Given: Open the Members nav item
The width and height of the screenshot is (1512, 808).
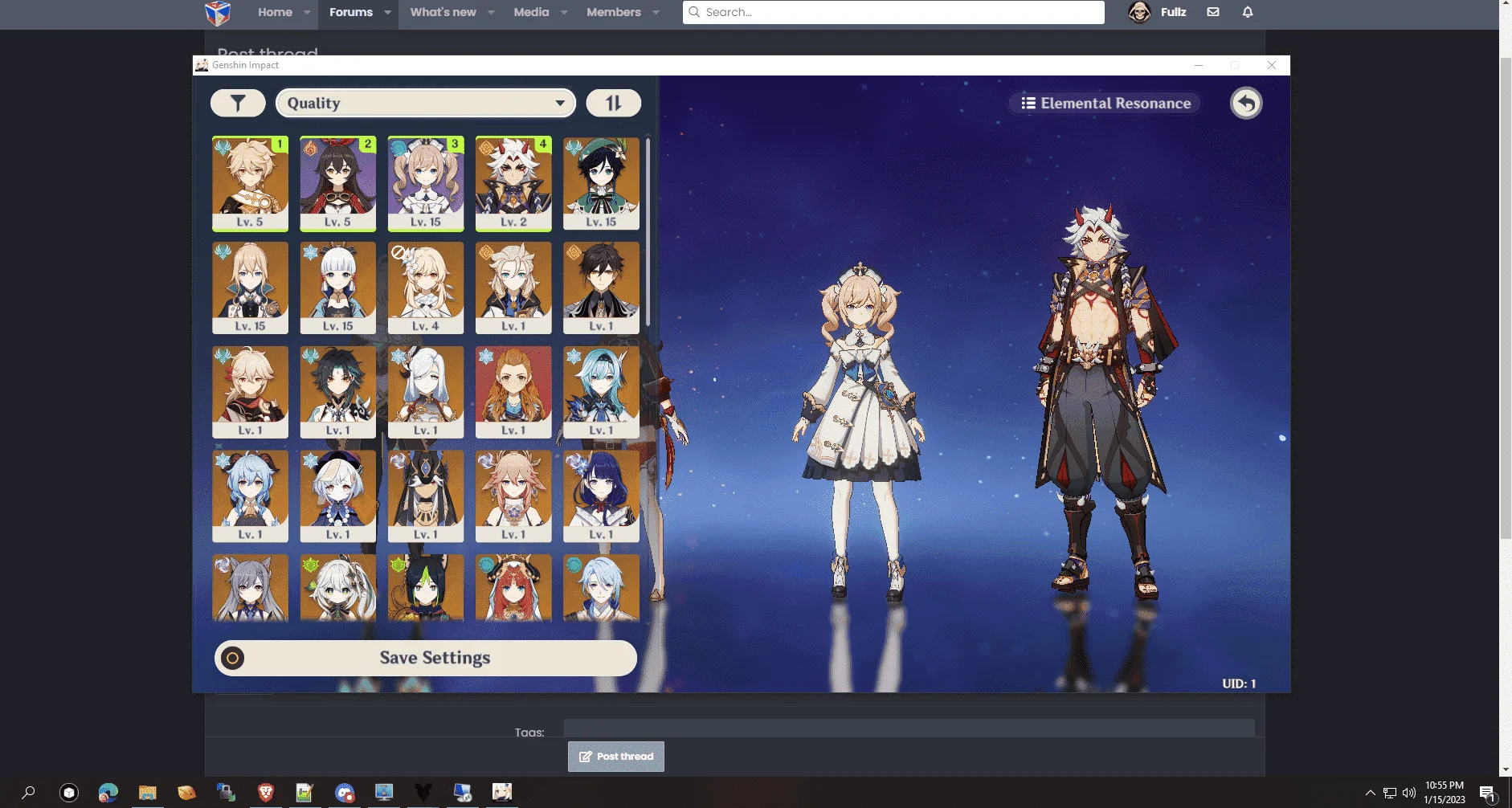Looking at the screenshot, I should click(613, 12).
